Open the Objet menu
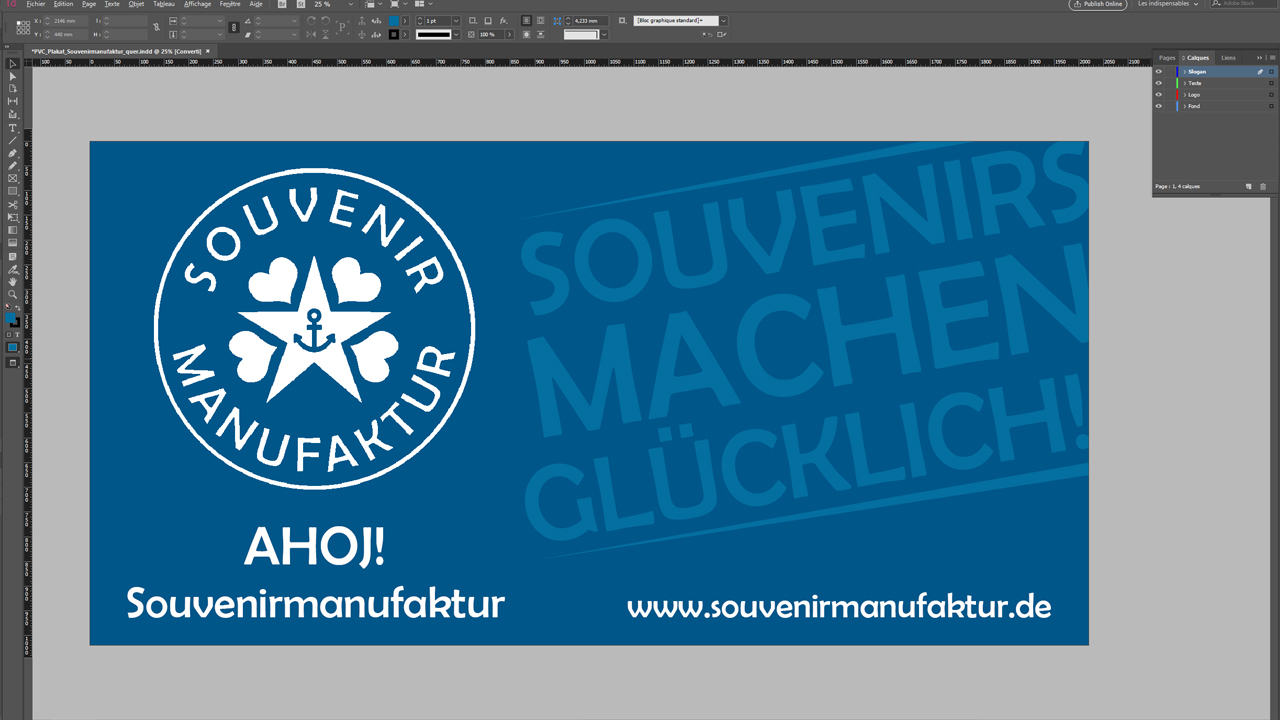This screenshot has width=1280, height=720. click(x=136, y=4)
